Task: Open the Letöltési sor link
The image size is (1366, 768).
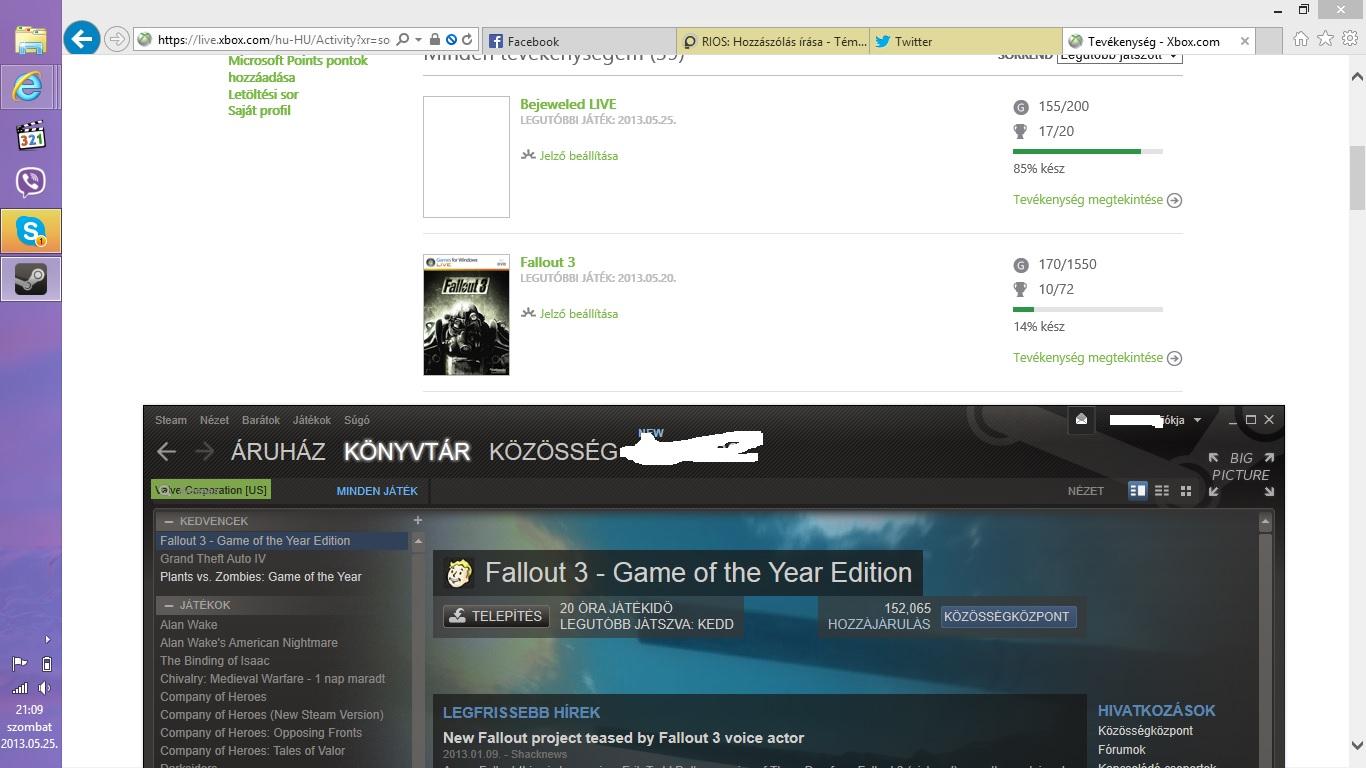Action: [x=263, y=94]
